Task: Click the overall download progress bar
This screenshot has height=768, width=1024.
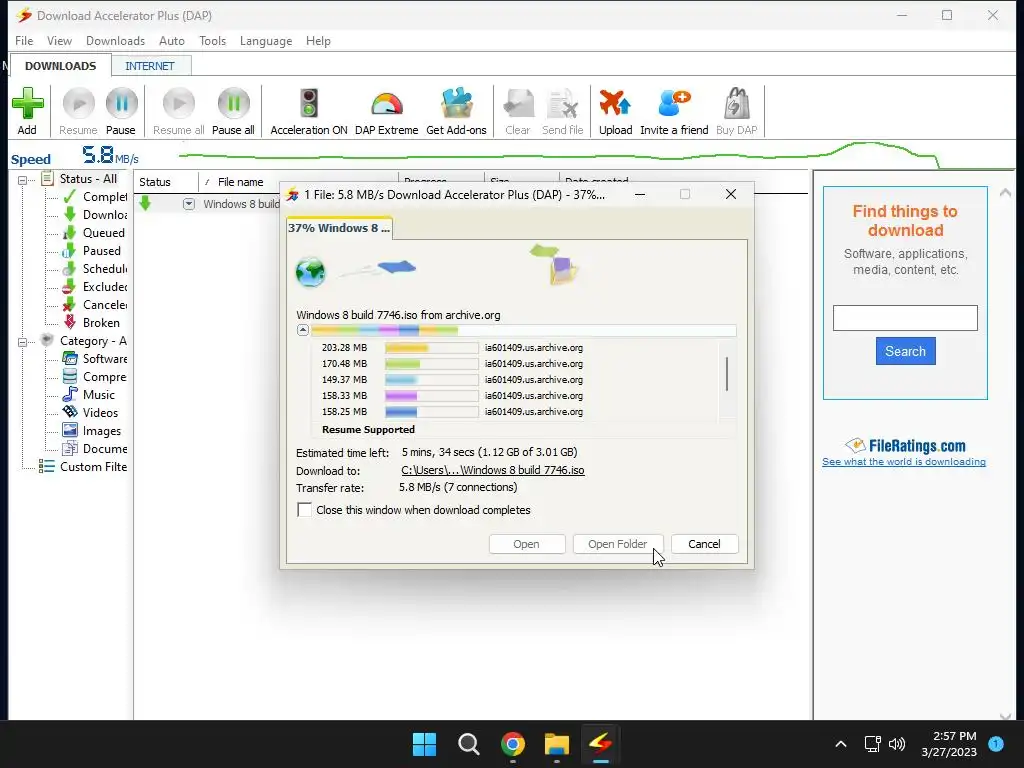Action: 524,330
